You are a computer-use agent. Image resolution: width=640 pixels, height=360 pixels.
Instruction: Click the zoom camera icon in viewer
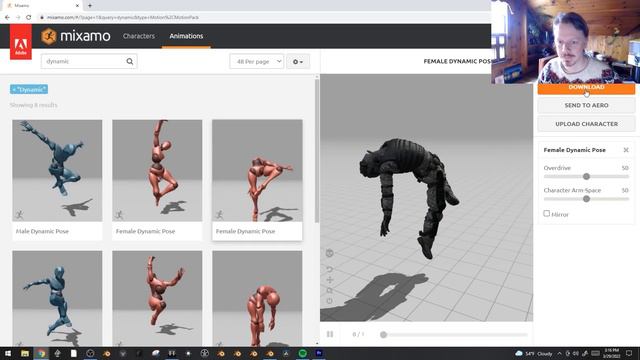coord(330,291)
